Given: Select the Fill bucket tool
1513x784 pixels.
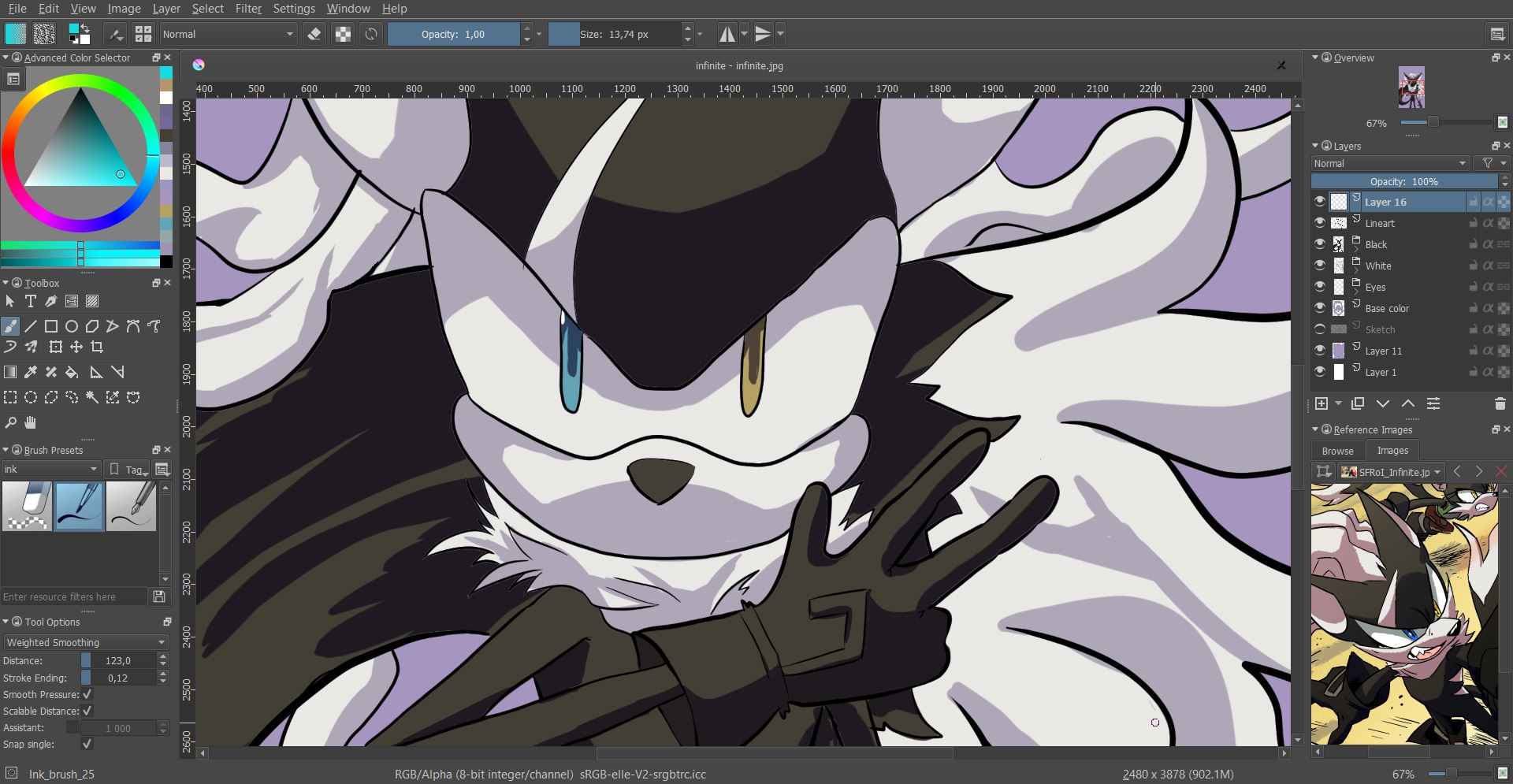Looking at the screenshot, I should [x=72, y=372].
